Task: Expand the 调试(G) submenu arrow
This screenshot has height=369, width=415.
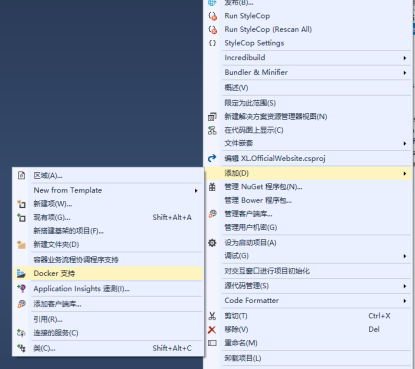Action: coord(405,256)
